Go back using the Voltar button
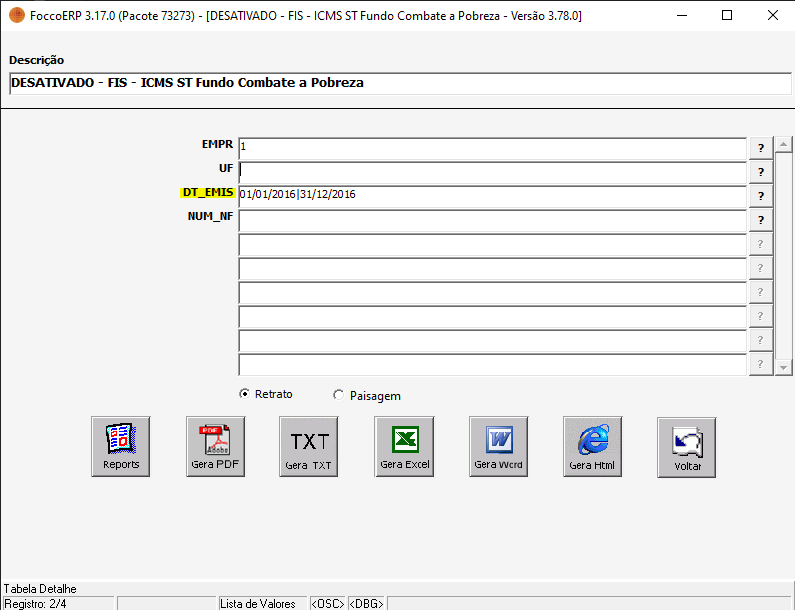 coord(686,447)
